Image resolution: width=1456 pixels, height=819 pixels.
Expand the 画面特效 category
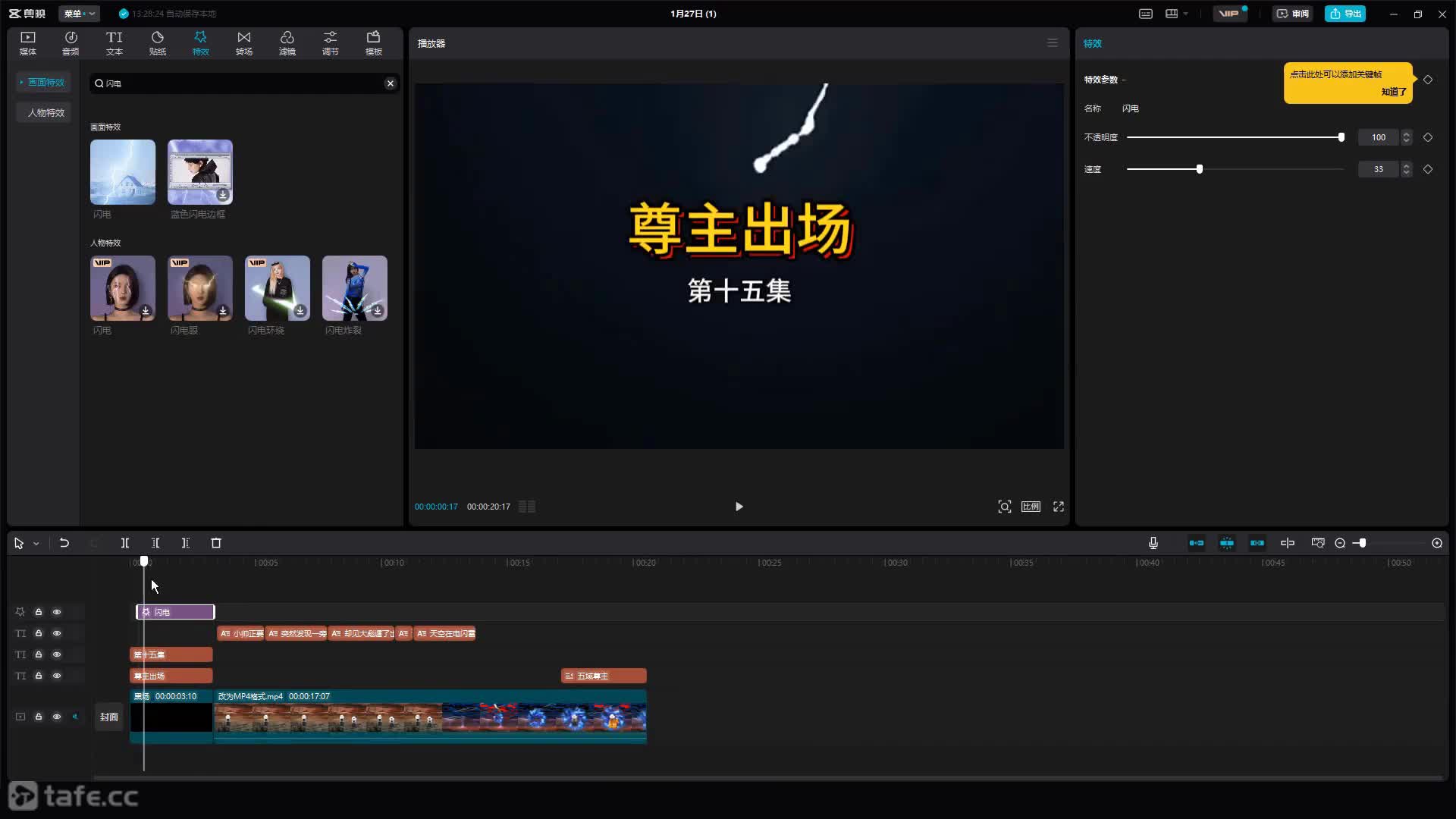pyautogui.click(x=43, y=82)
